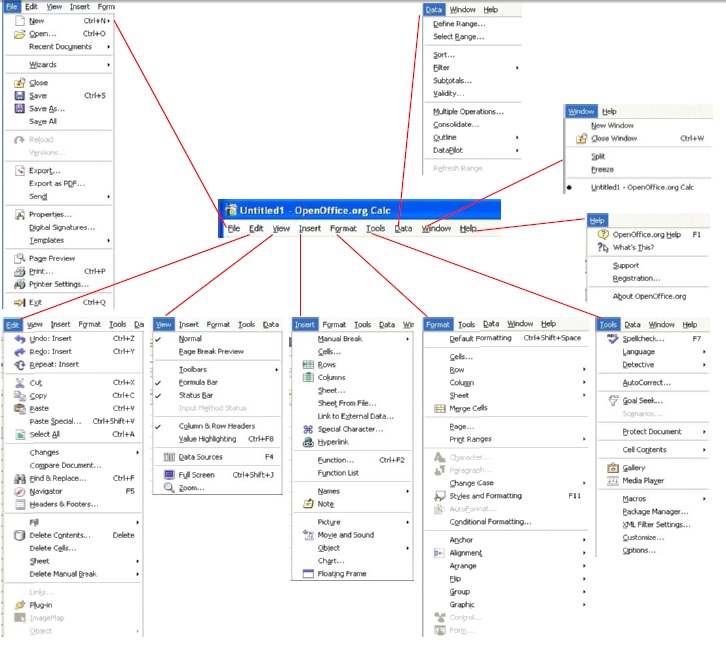Open Insert in the Untitled1 window menu bar
Screen dimensions: 726x646
tap(310, 229)
